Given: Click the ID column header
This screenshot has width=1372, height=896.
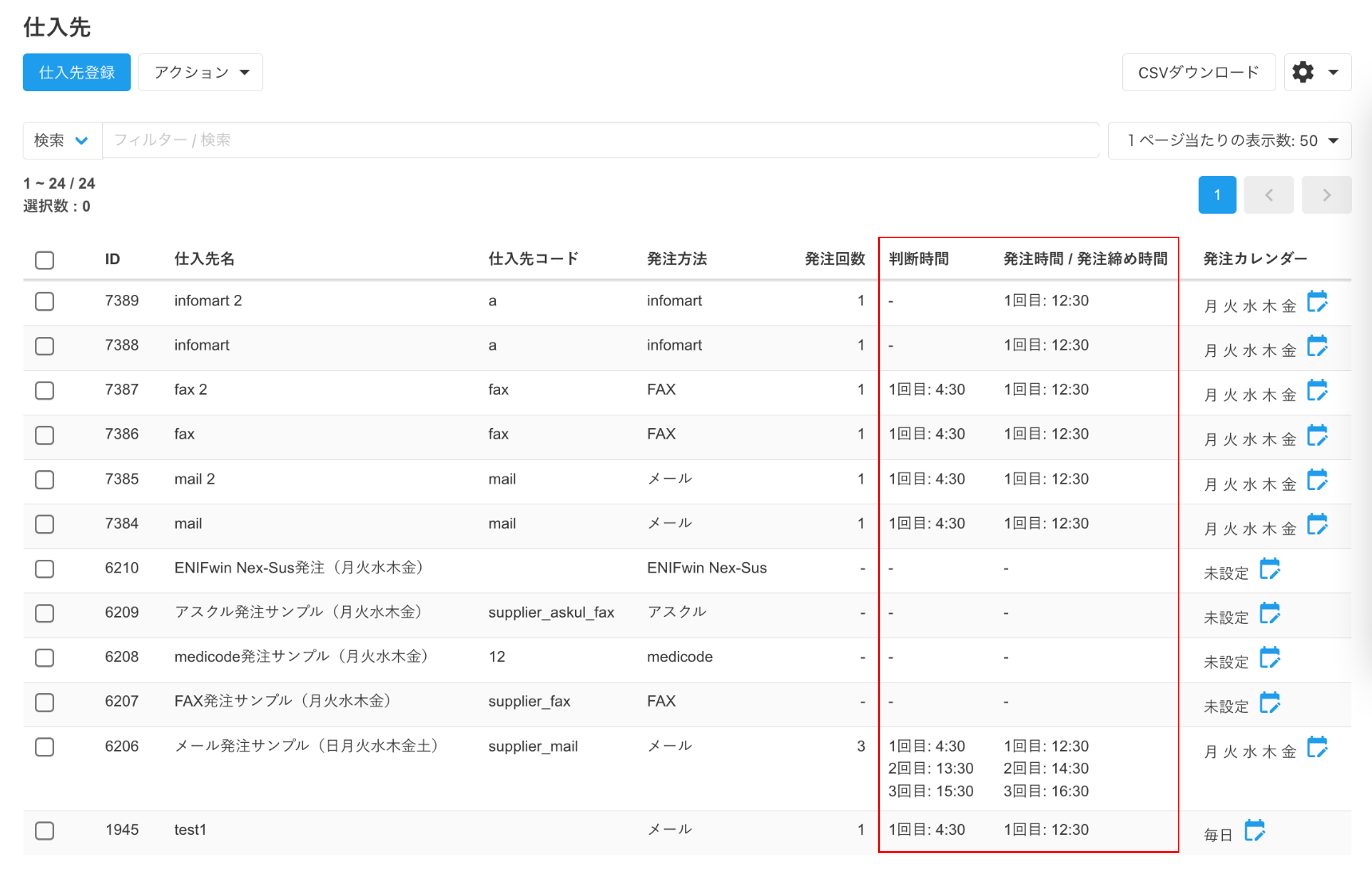Looking at the screenshot, I should point(113,259).
